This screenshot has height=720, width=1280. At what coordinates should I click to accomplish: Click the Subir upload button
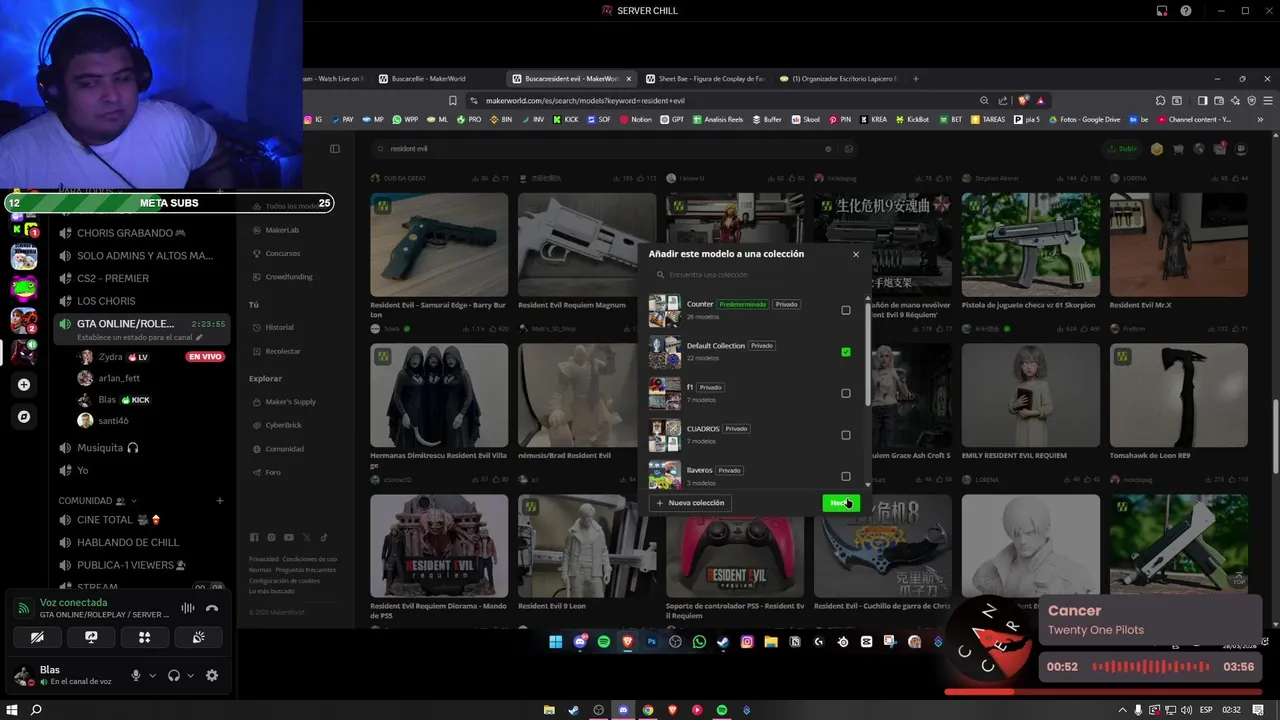coord(1123,149)
